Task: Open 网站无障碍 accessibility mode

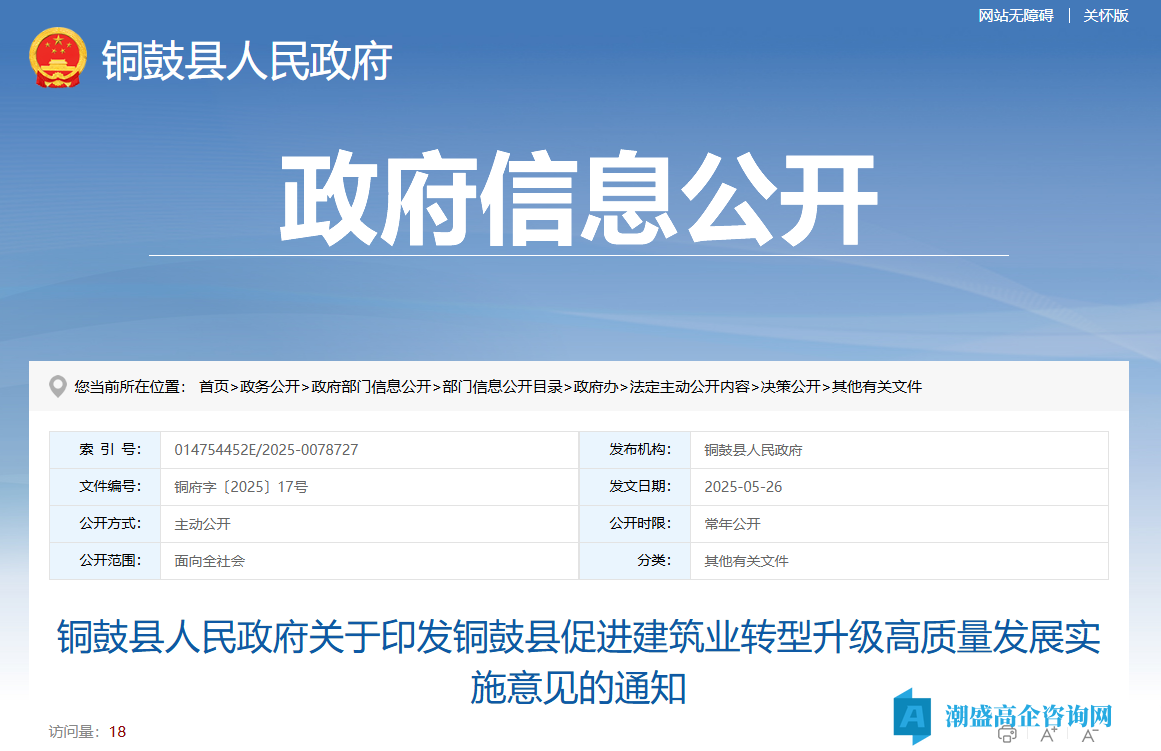Action: [x=1015, y=16]
